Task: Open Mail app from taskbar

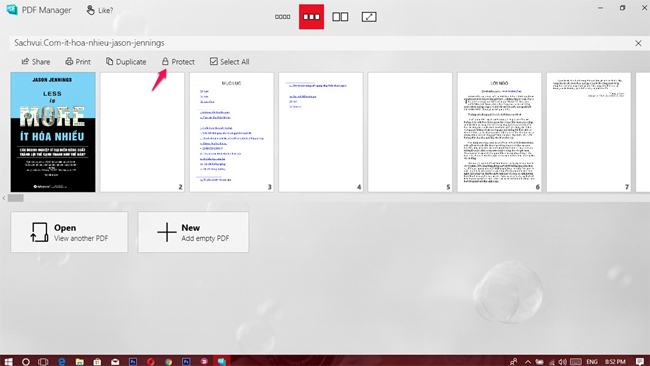Action: point(115,361)
